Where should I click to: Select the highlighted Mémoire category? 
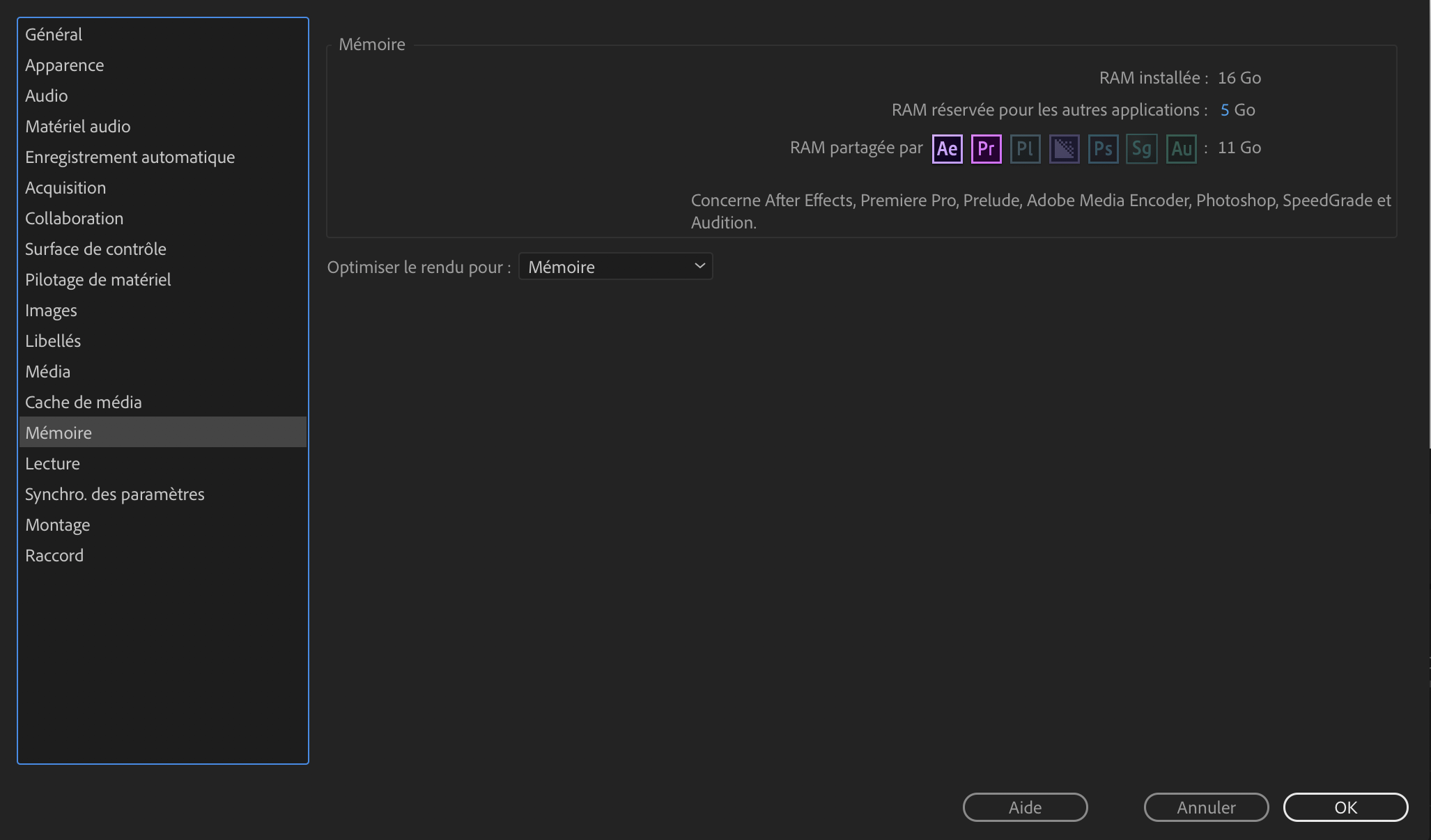(x=162, y=433)
